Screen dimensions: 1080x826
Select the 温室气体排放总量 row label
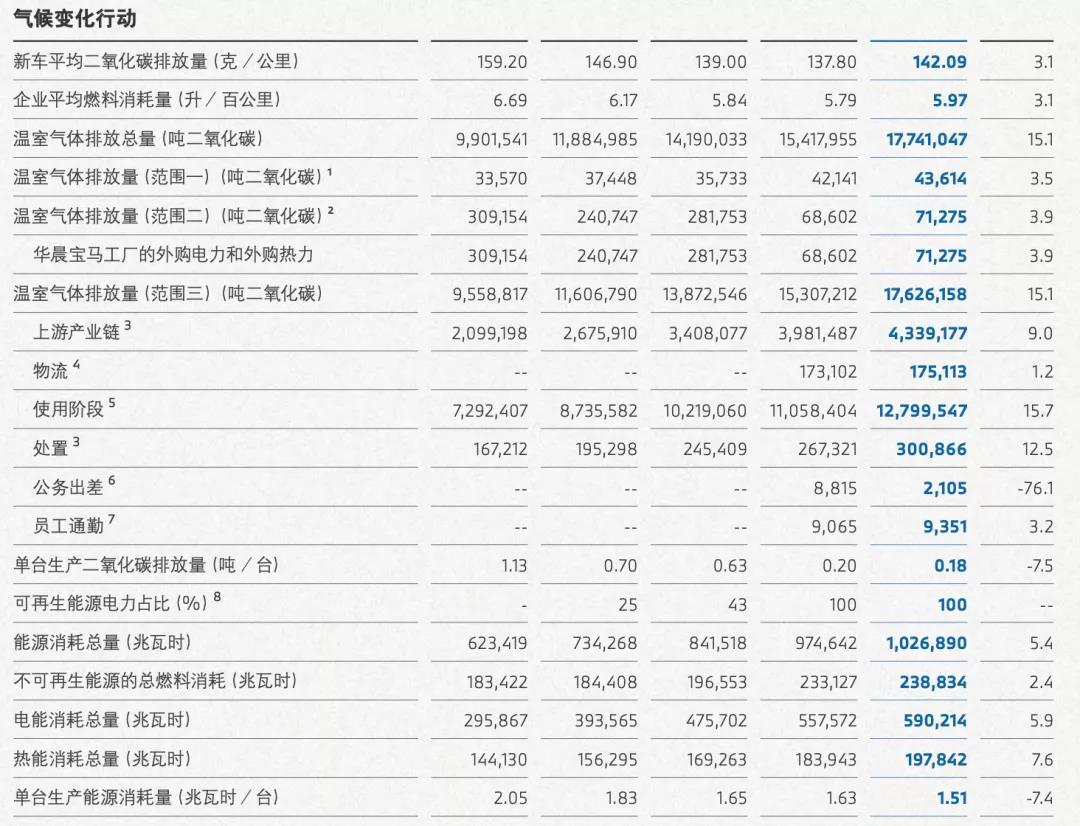click(x=105, y=139)
